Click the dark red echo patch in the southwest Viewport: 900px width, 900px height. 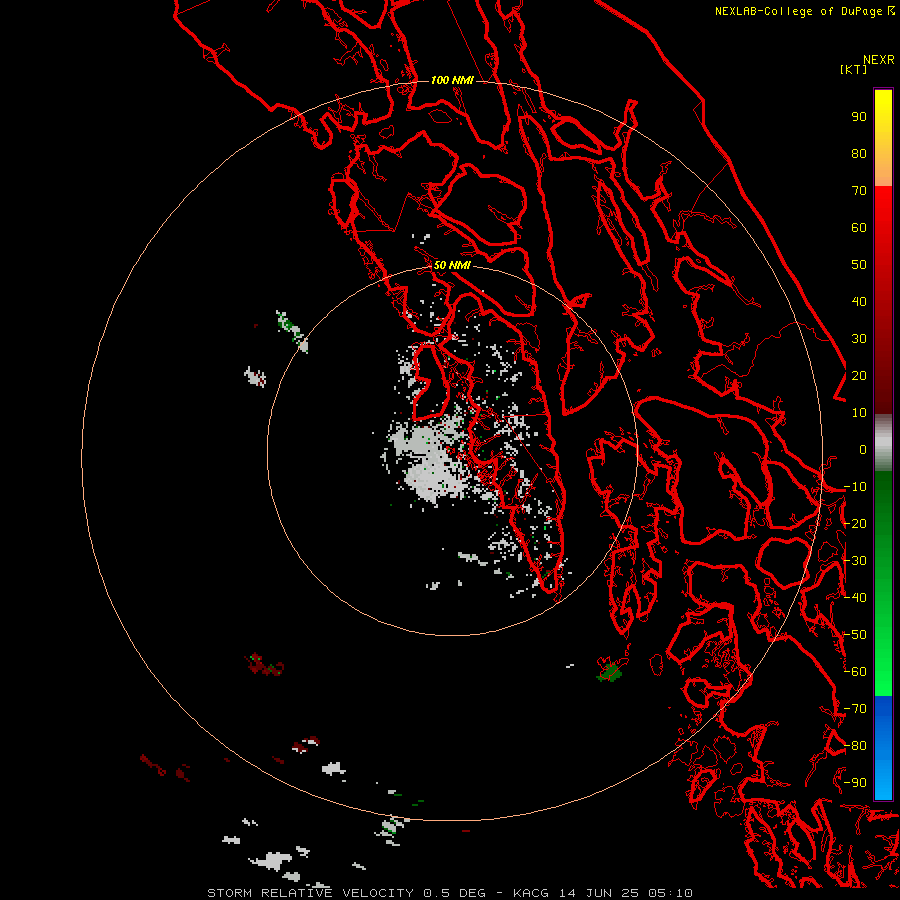coord(265,665)
